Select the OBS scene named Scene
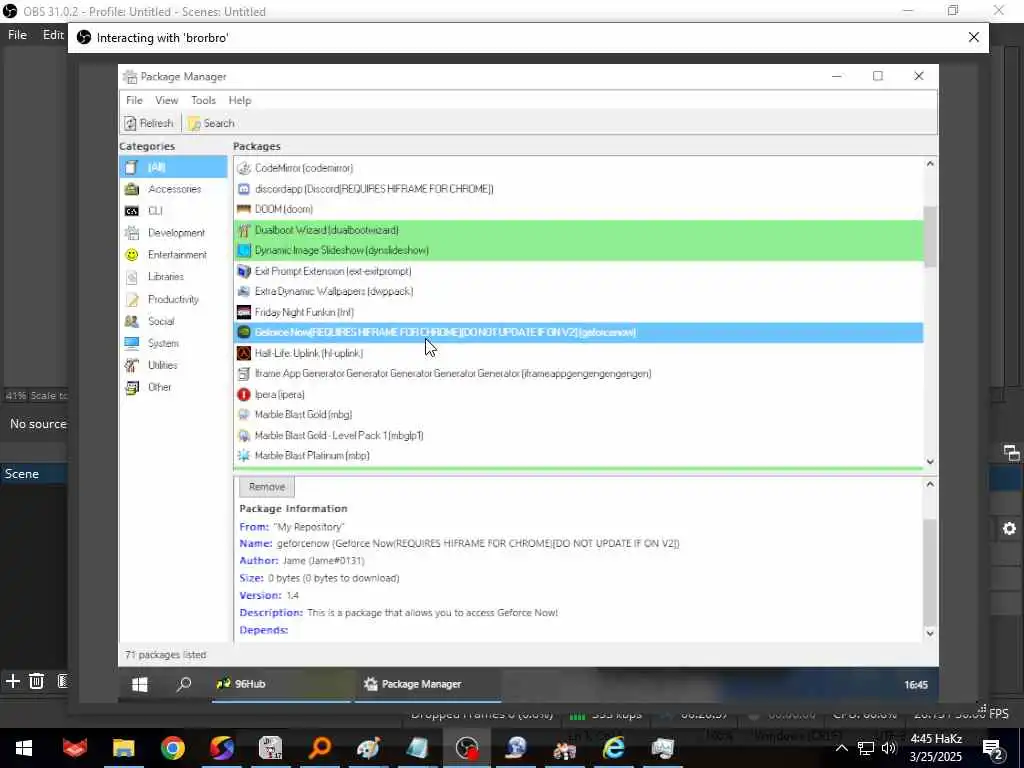Screen dimensions: 1024x768 [34, 474]
